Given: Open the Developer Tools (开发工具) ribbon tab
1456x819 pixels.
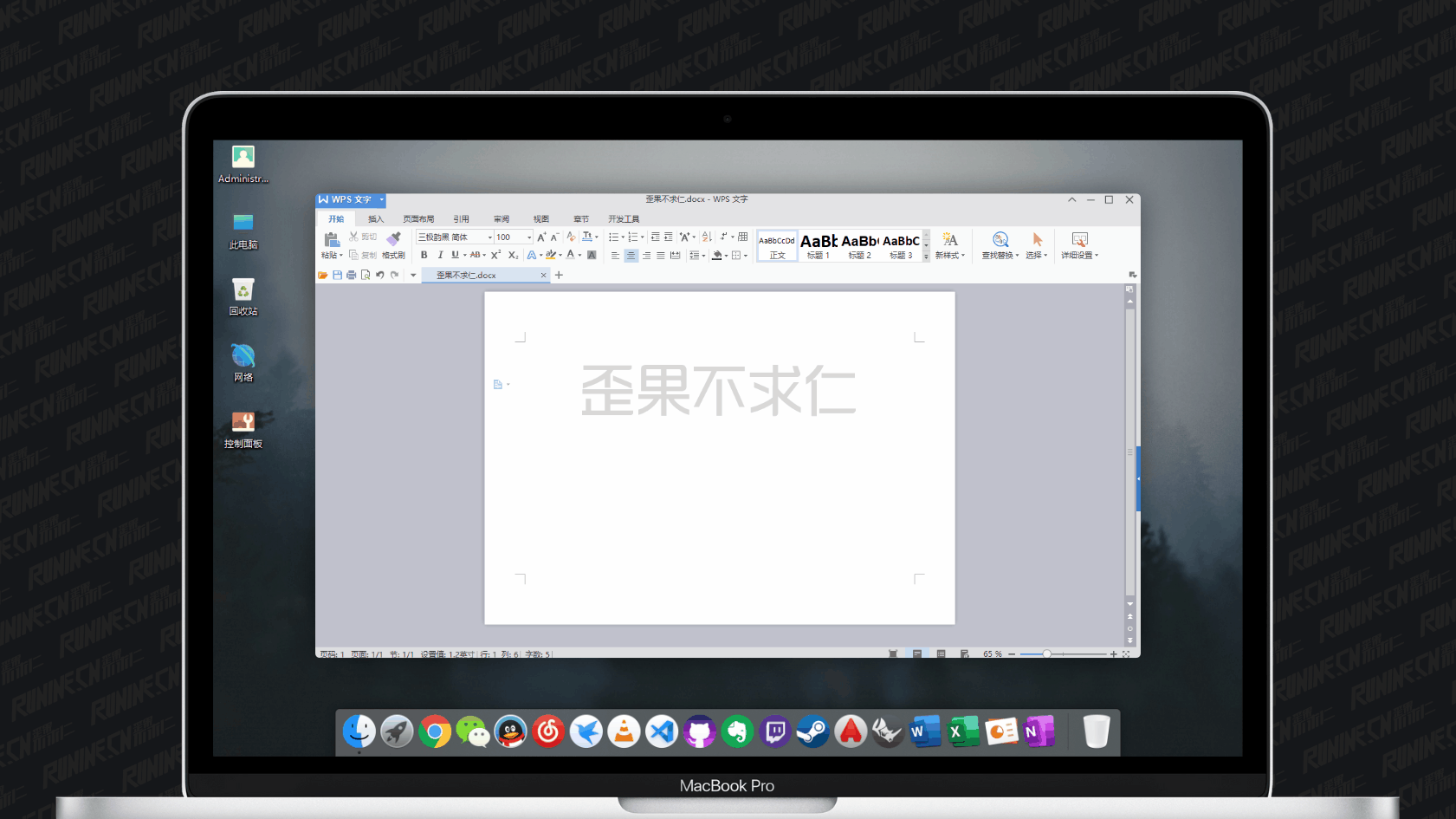Looking at the screenshot, I should tap(624, 219).
